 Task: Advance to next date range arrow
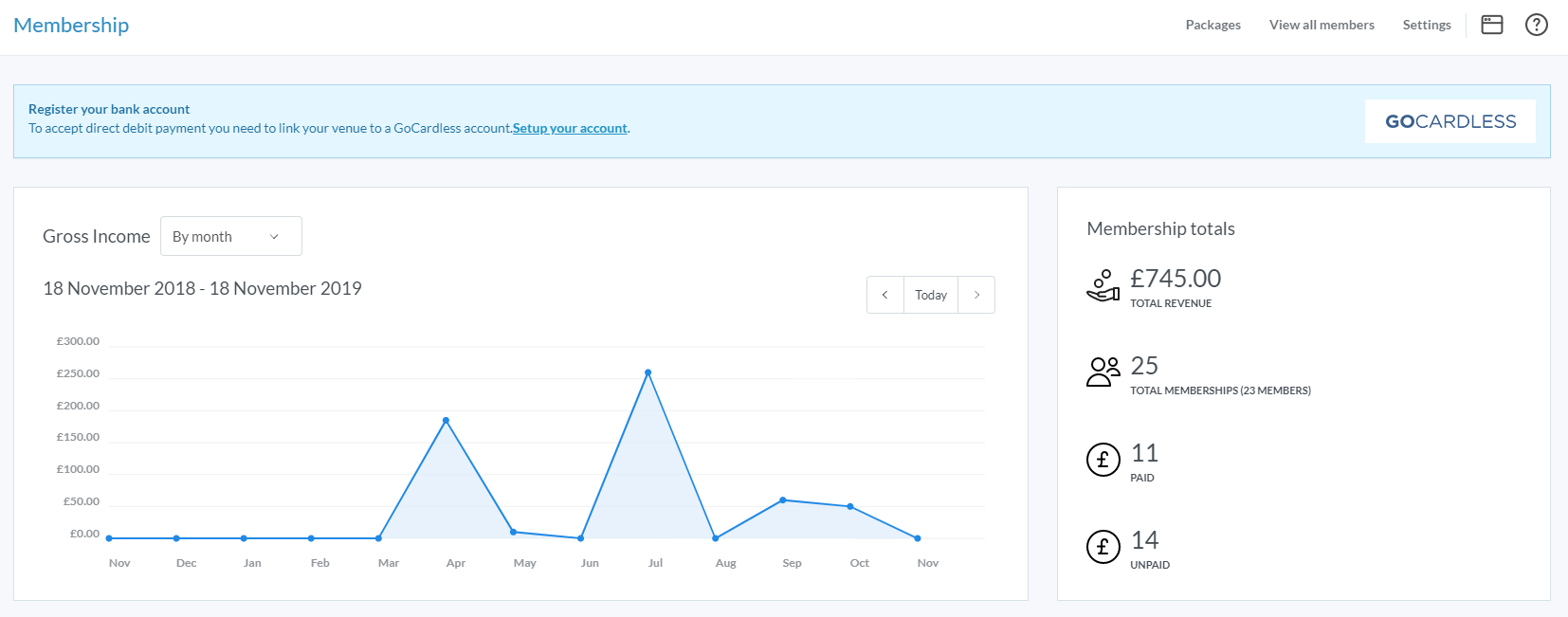(976, 295)
